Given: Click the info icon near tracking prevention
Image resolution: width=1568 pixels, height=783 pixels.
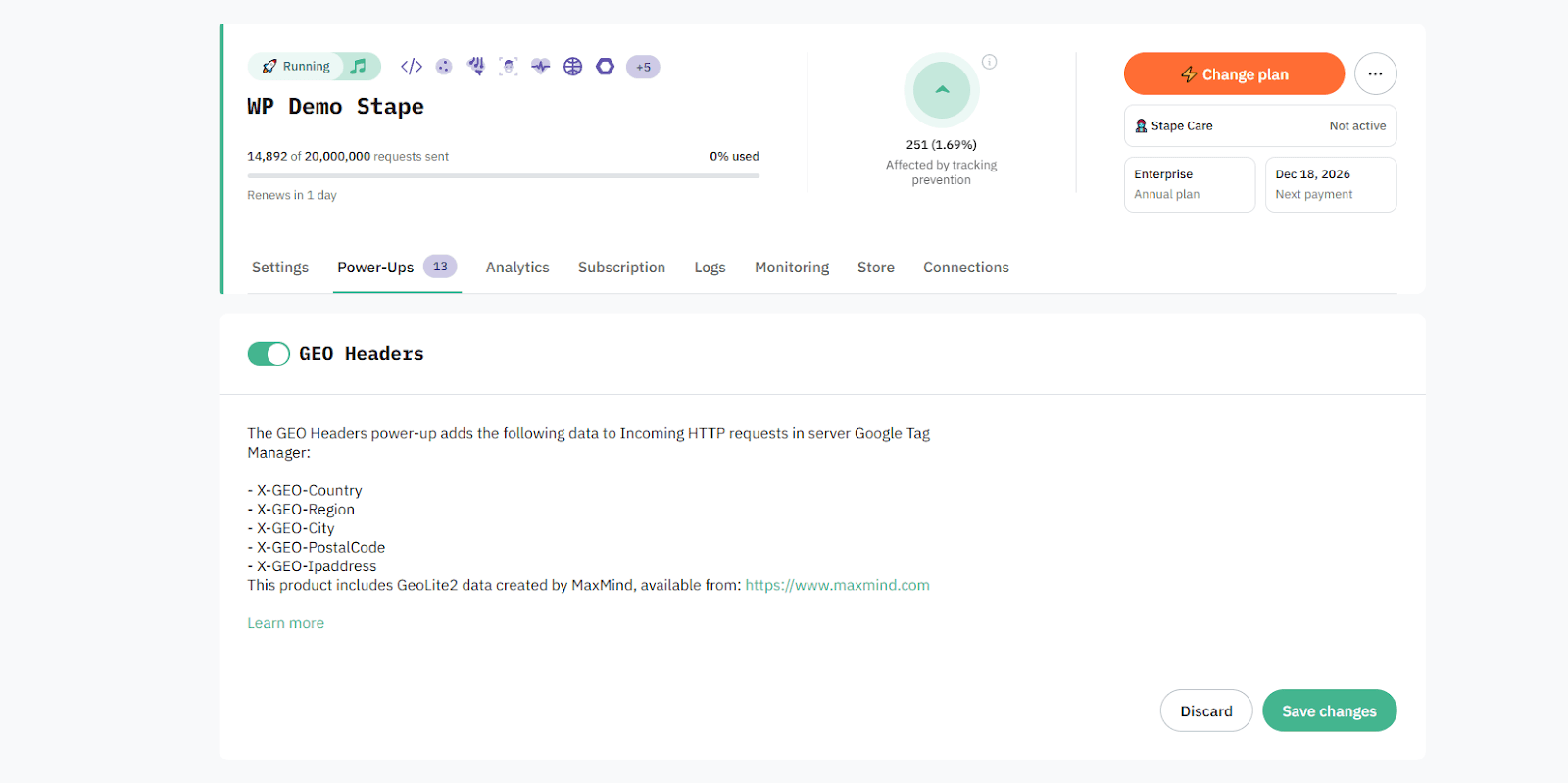Looking at the screenshot, I should coord(990,62).
